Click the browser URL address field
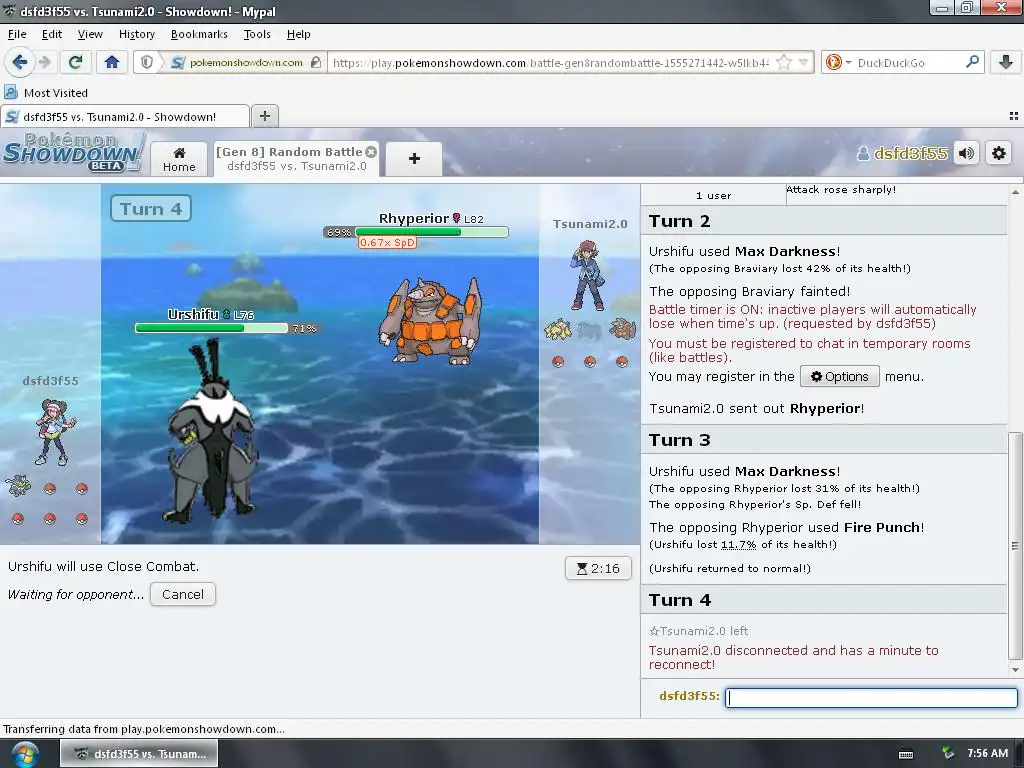 click(552, 62)
